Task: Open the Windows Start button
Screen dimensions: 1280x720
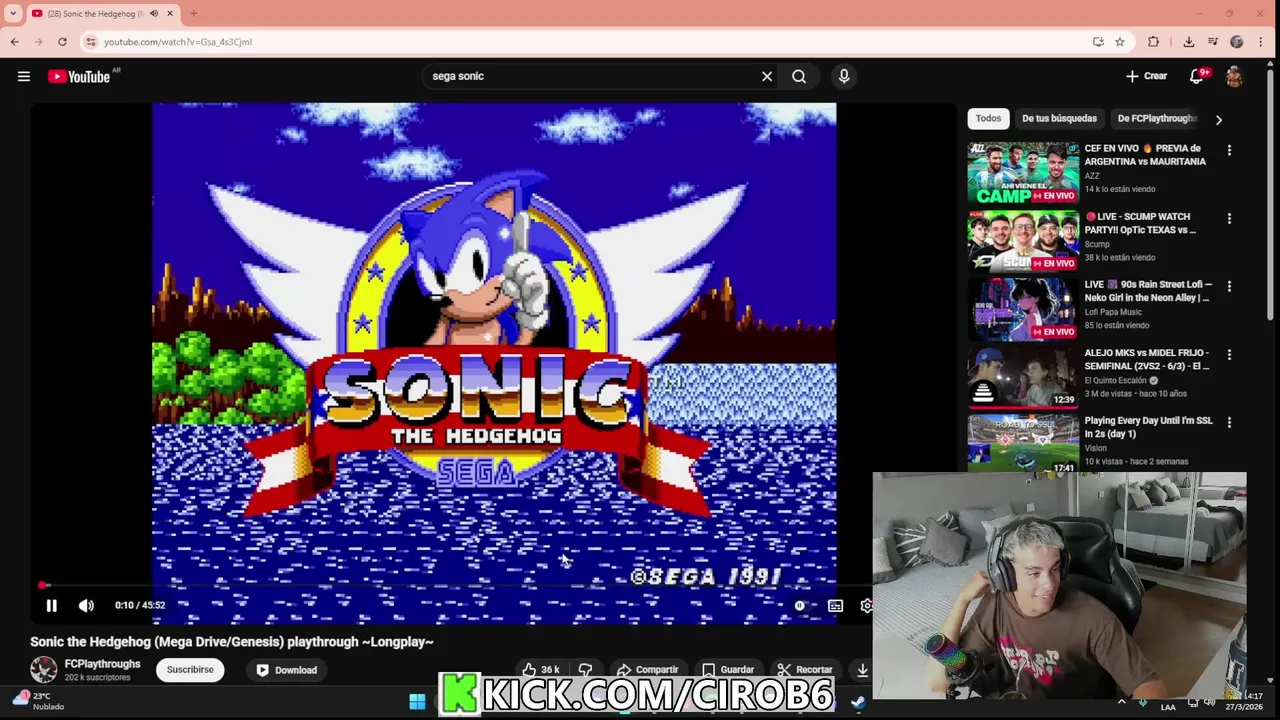Action: tap(417, 701)
